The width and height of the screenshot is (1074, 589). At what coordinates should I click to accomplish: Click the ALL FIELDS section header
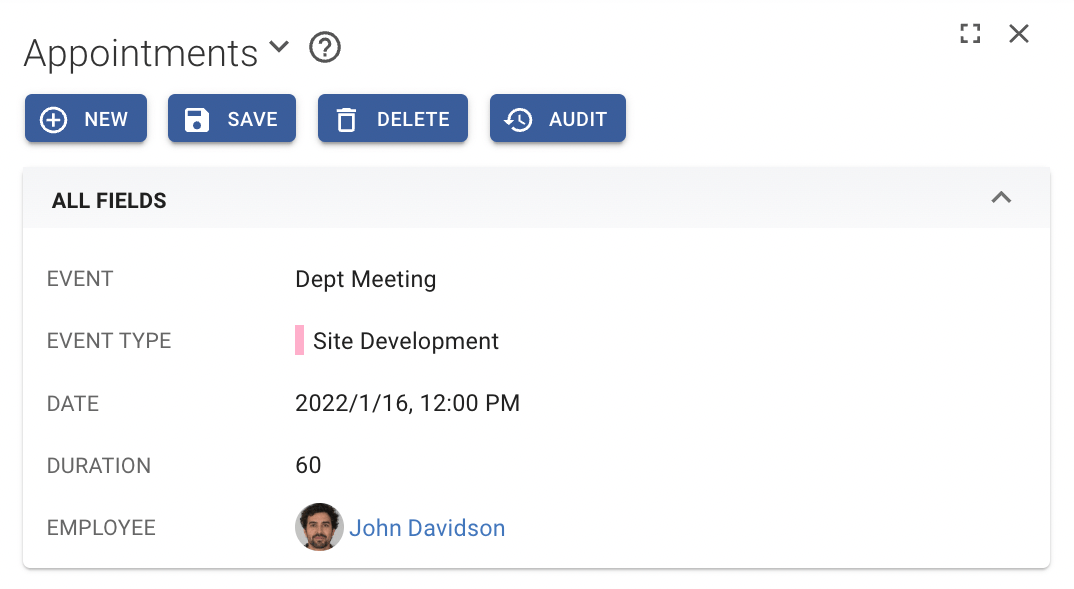pos(109,200)
